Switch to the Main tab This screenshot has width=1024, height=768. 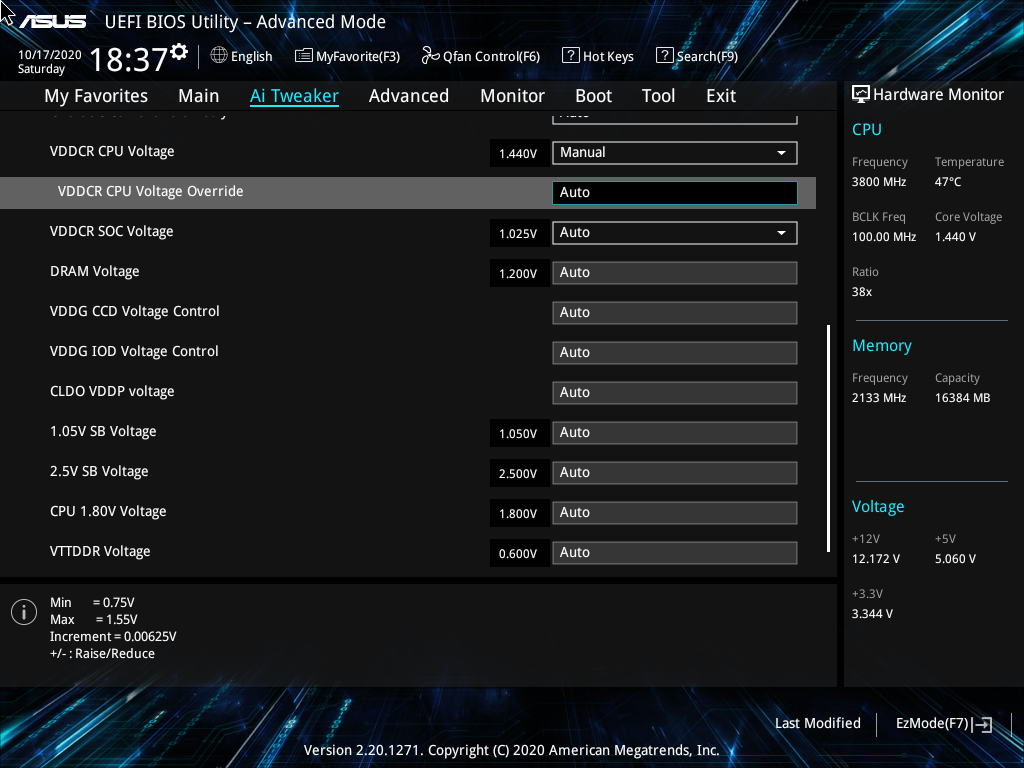[x=199, y=96]
